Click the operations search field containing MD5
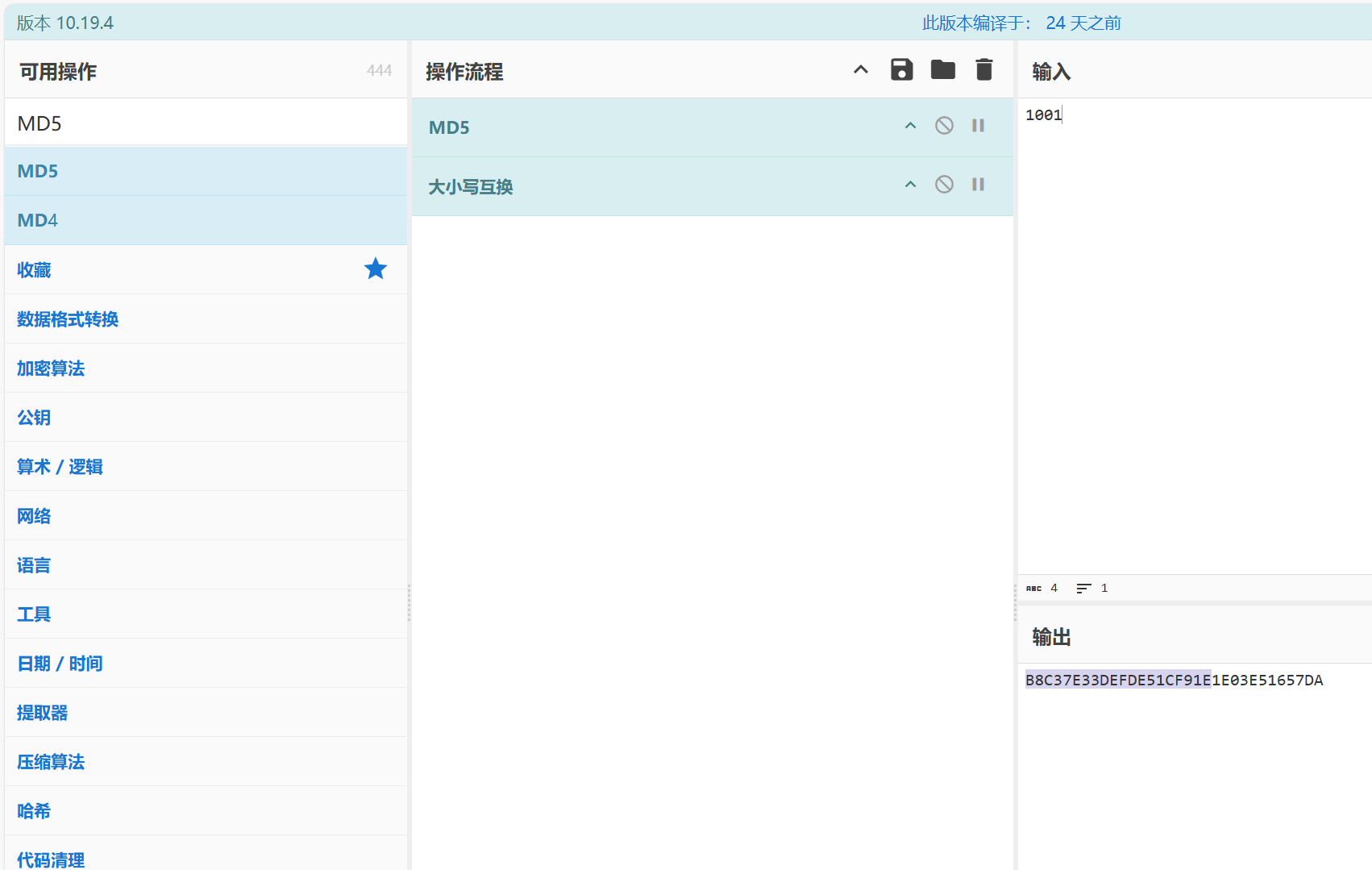Viewport: 1372px width, 870px height. (206, 123)
